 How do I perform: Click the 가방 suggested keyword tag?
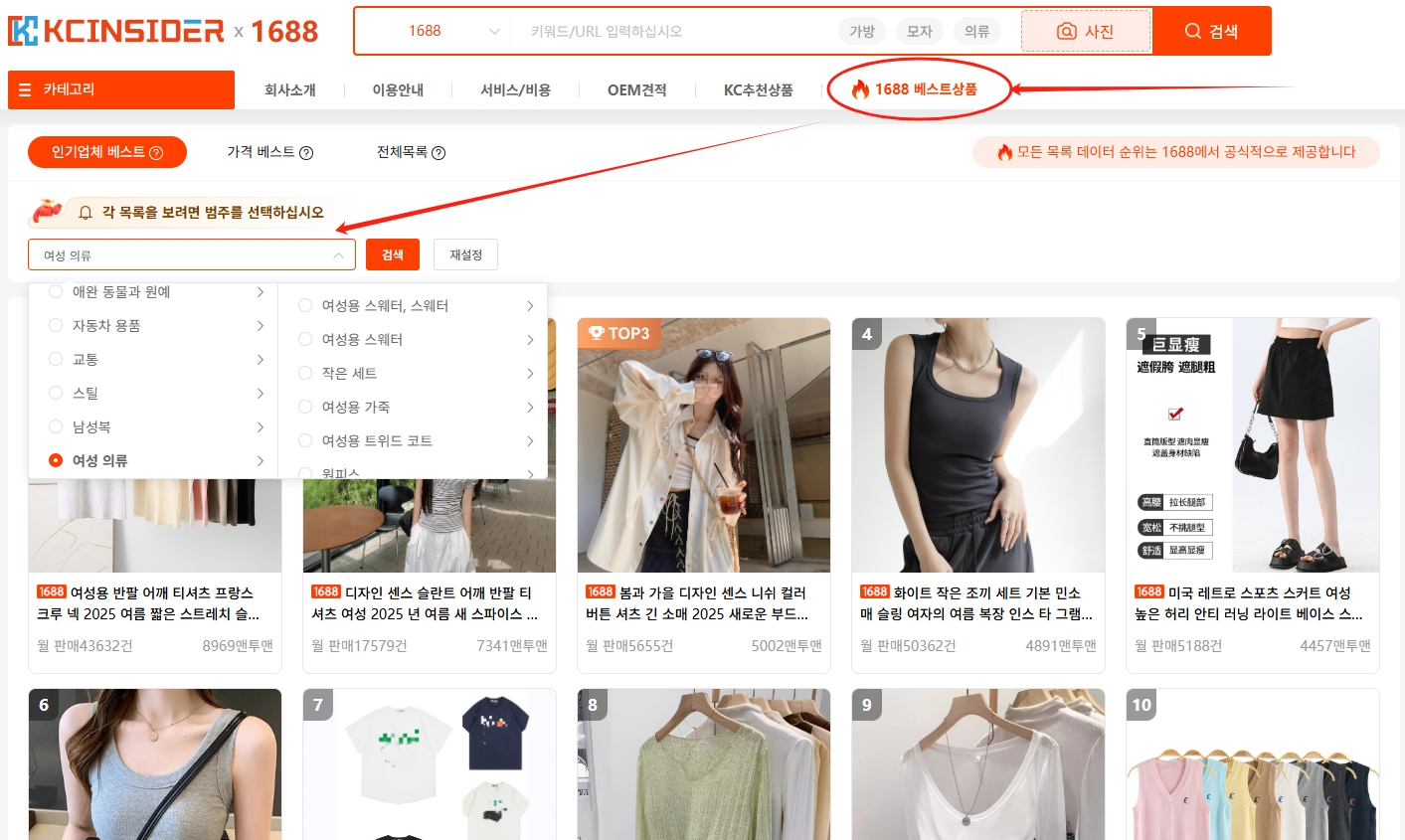coord(862,32)
